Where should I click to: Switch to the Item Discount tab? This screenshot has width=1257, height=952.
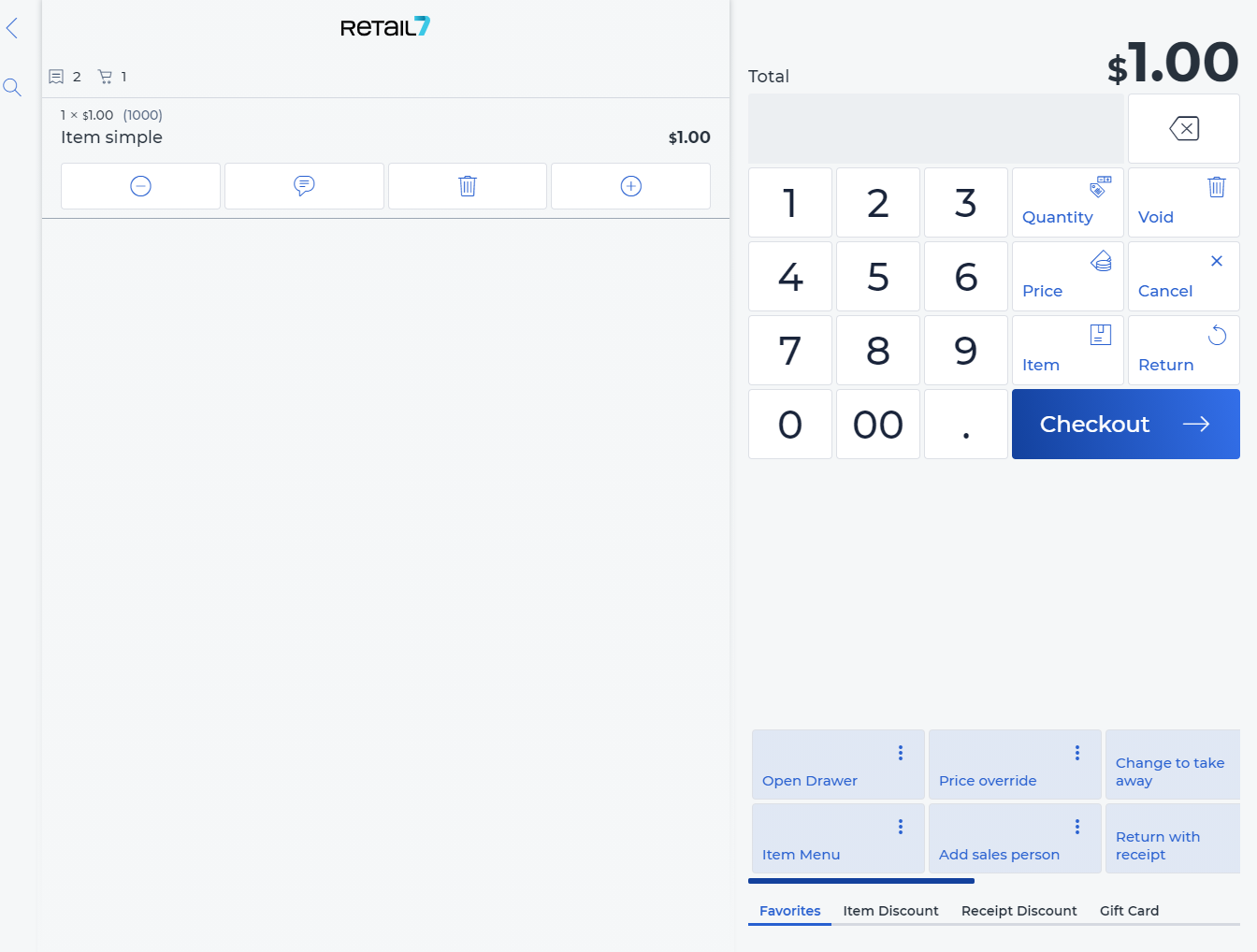click(890, 911)
